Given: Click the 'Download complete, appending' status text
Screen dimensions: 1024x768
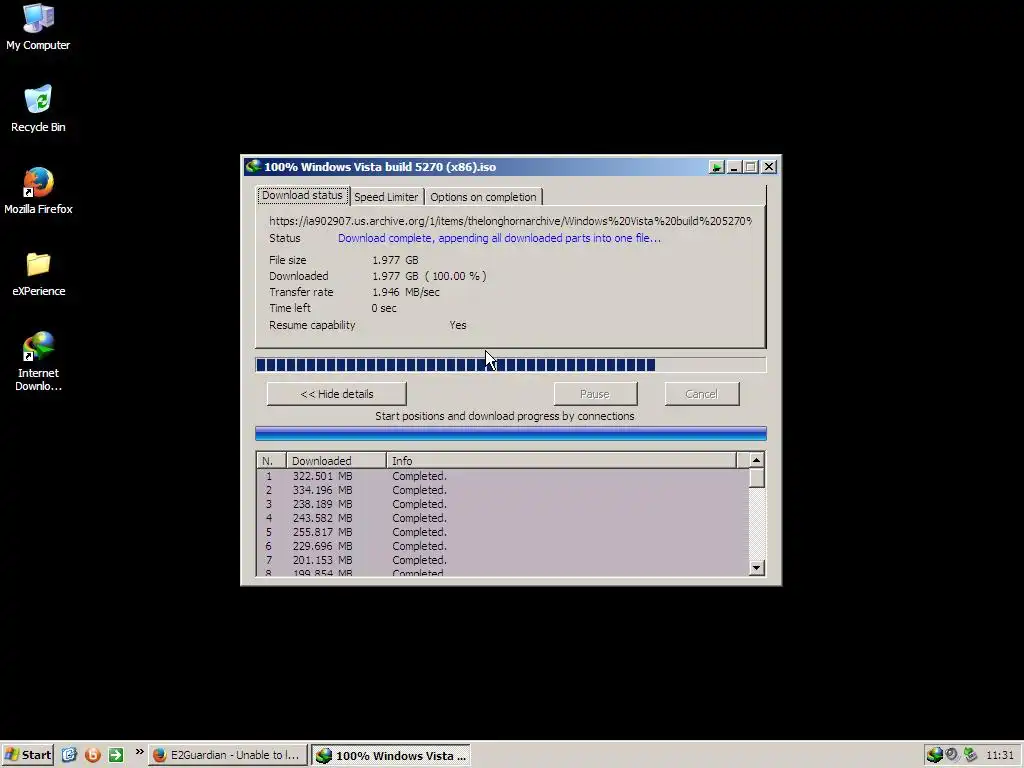Looking at the screenshot, I should [500, 238].
